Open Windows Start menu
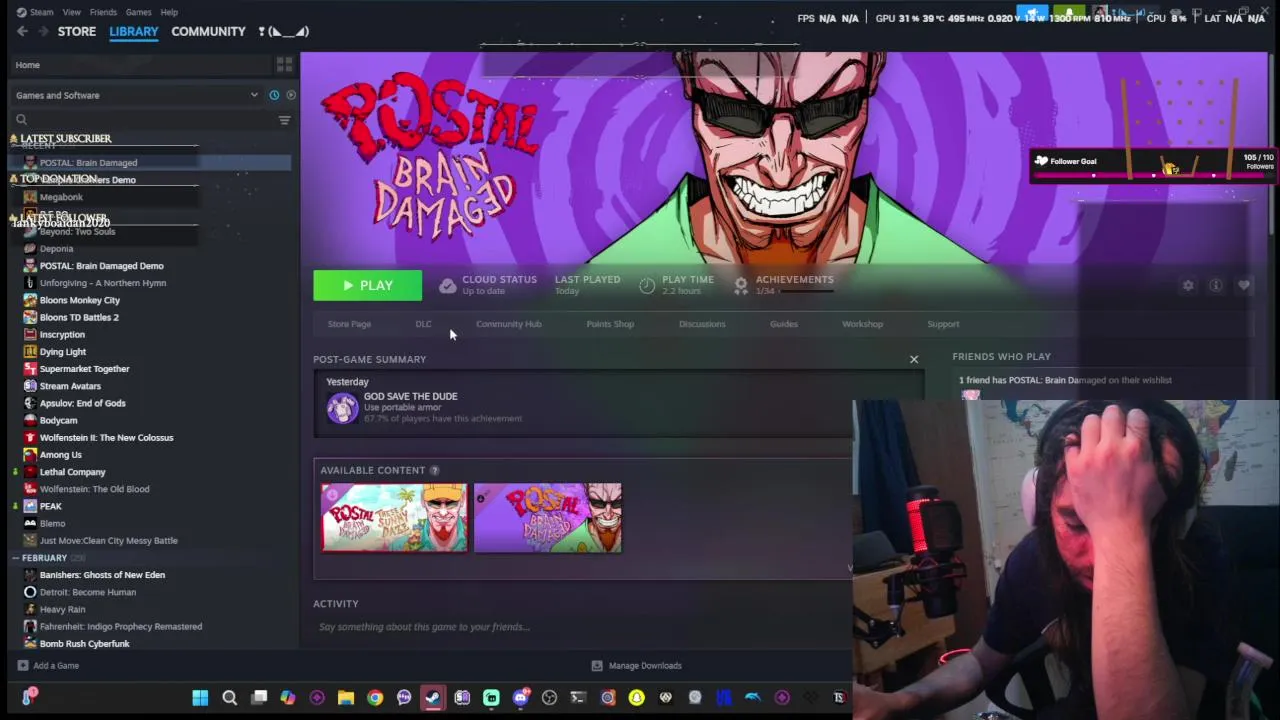This screenshot has height=720, width=1280. [x=200, y=698]
